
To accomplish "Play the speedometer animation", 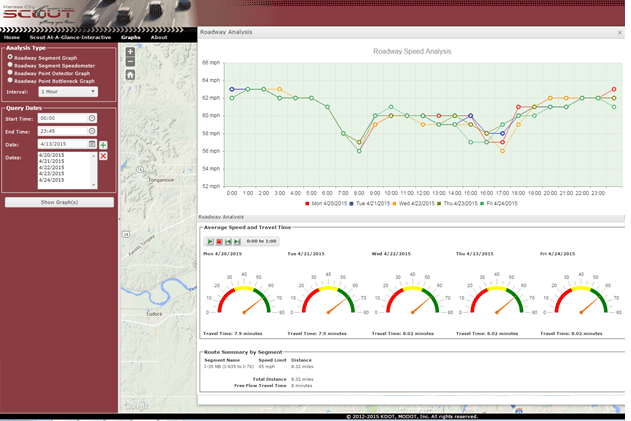I will tap(210, 241).
